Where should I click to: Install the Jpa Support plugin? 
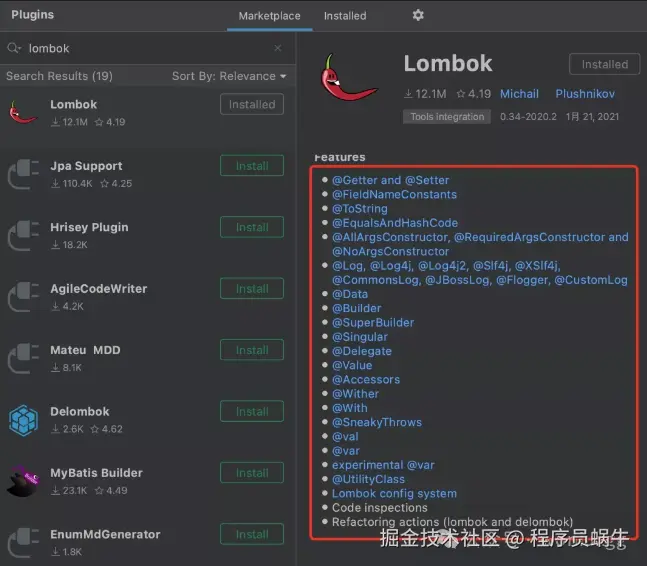pyautogui.click(x=252, y=166)
